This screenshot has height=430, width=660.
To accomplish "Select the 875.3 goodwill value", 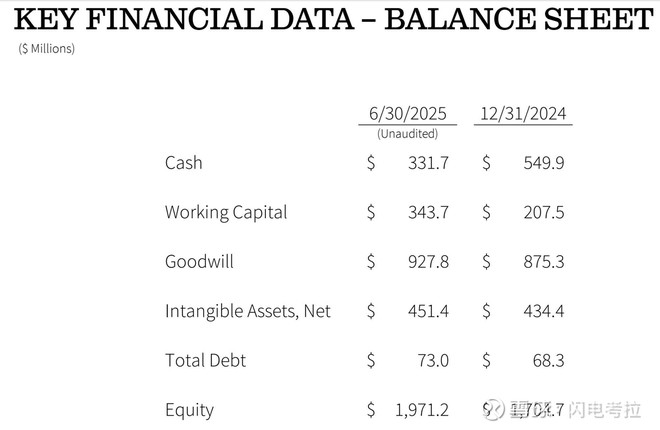I will point(544,262).
